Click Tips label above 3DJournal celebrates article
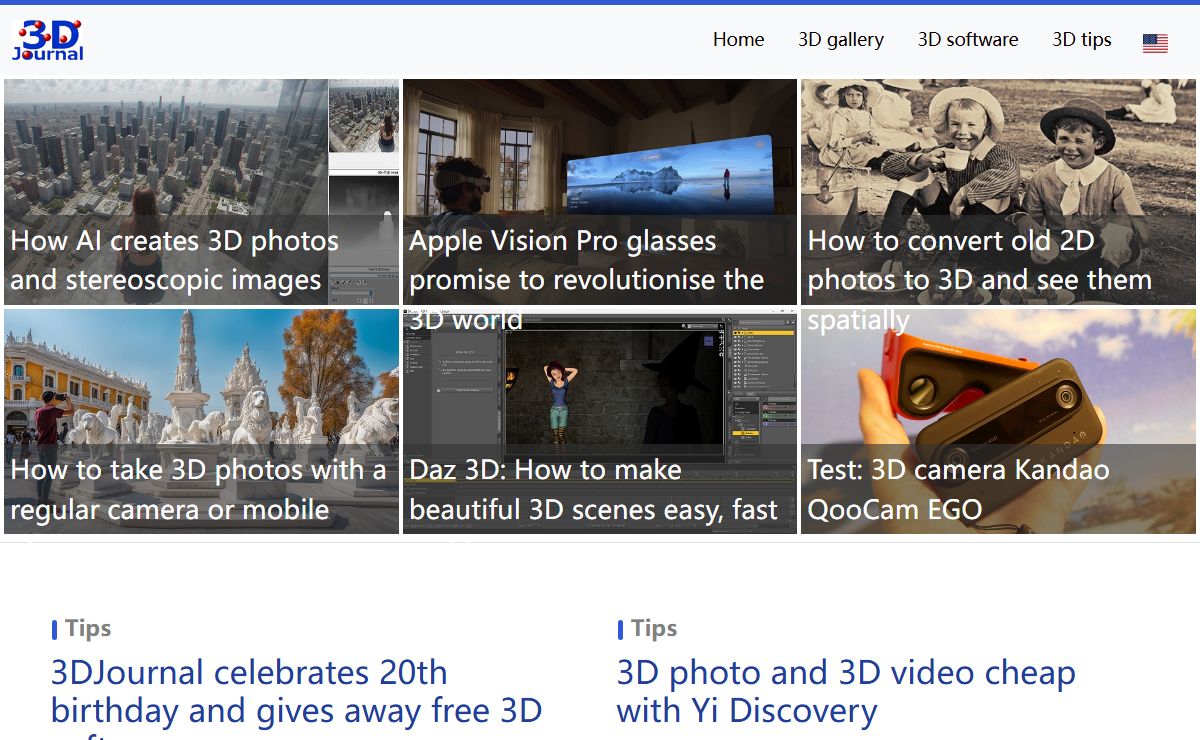 (x=88, y=628)
